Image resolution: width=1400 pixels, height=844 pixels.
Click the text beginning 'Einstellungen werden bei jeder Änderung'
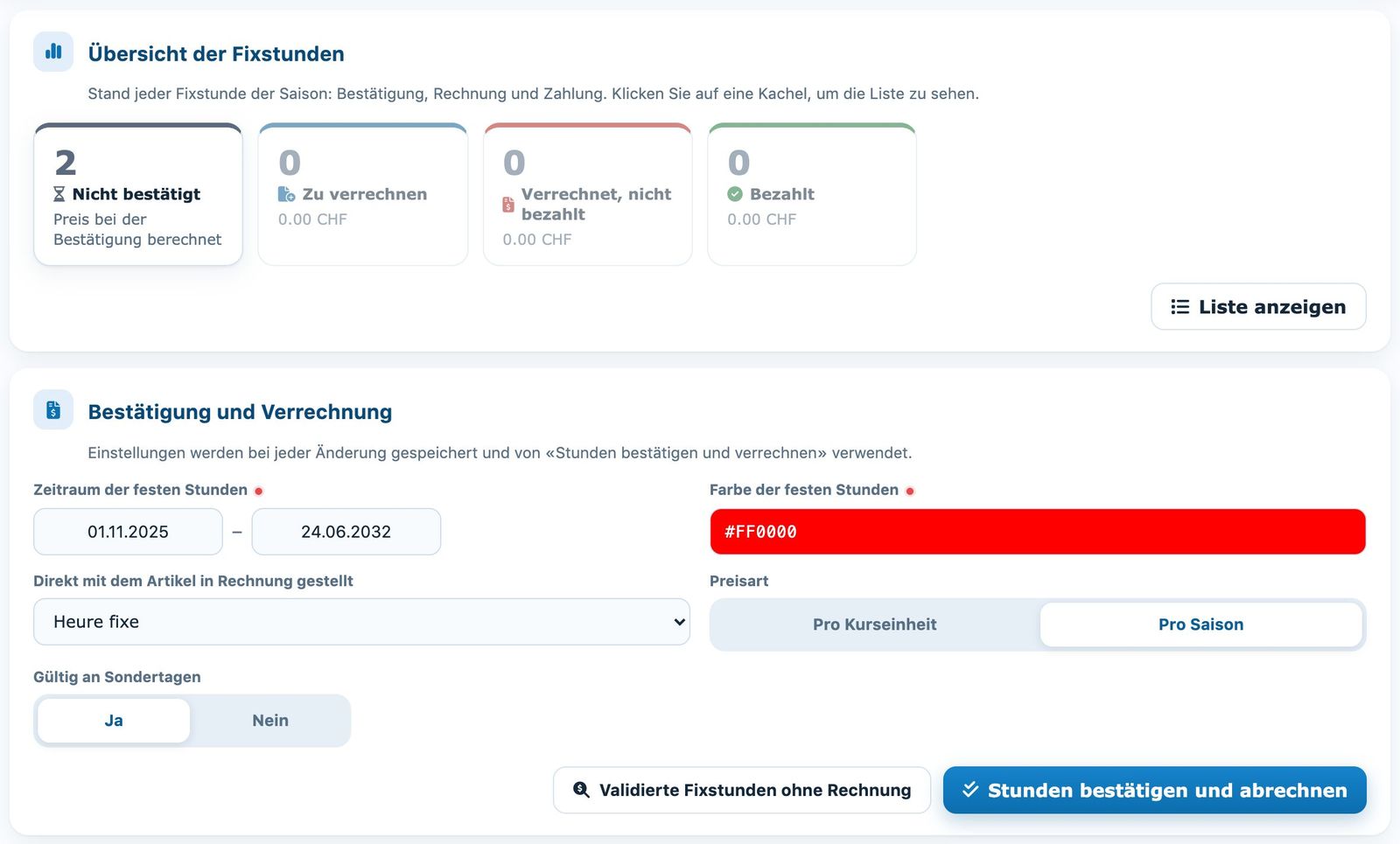click(x=500, y=453)
